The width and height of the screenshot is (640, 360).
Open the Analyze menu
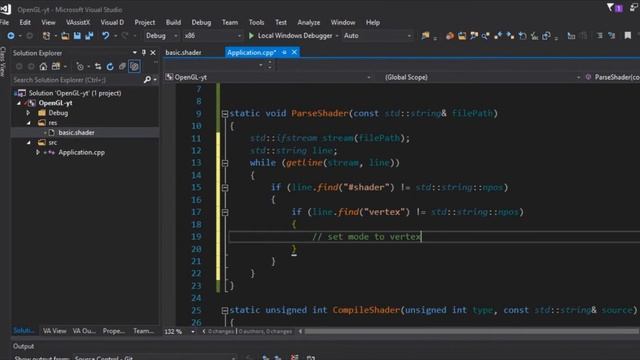point(309,22)
